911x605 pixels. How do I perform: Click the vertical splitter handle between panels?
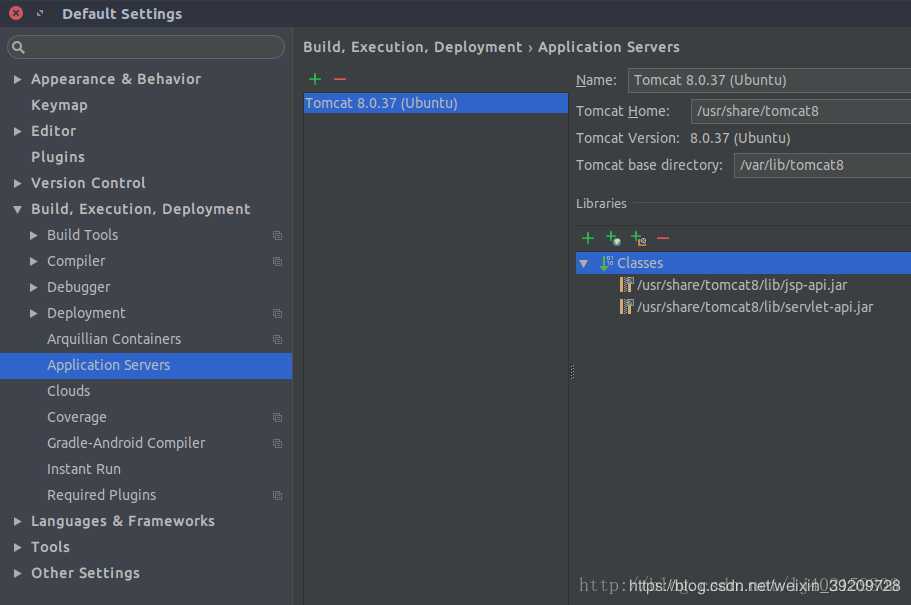click(x=572, y=372)
